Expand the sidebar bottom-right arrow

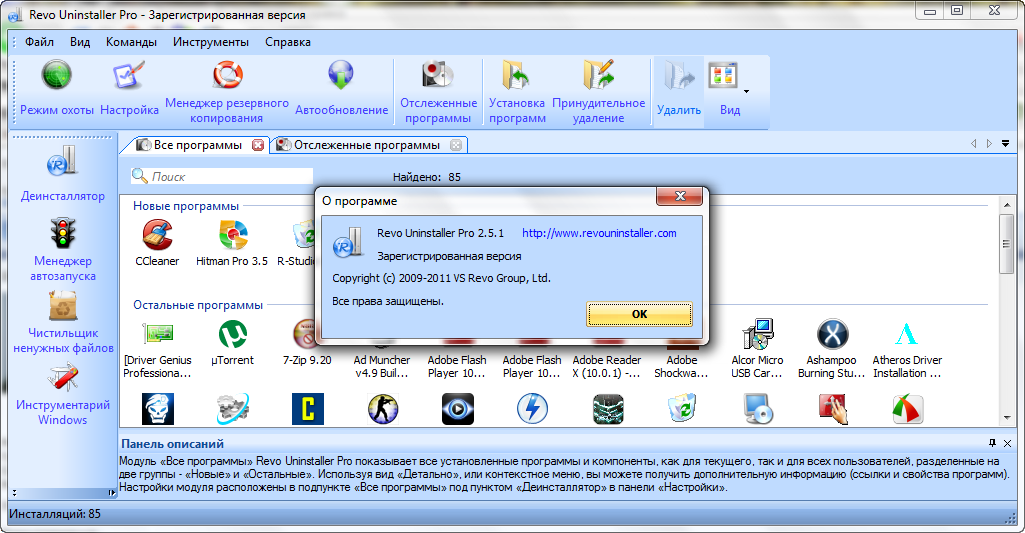point(111,492)
